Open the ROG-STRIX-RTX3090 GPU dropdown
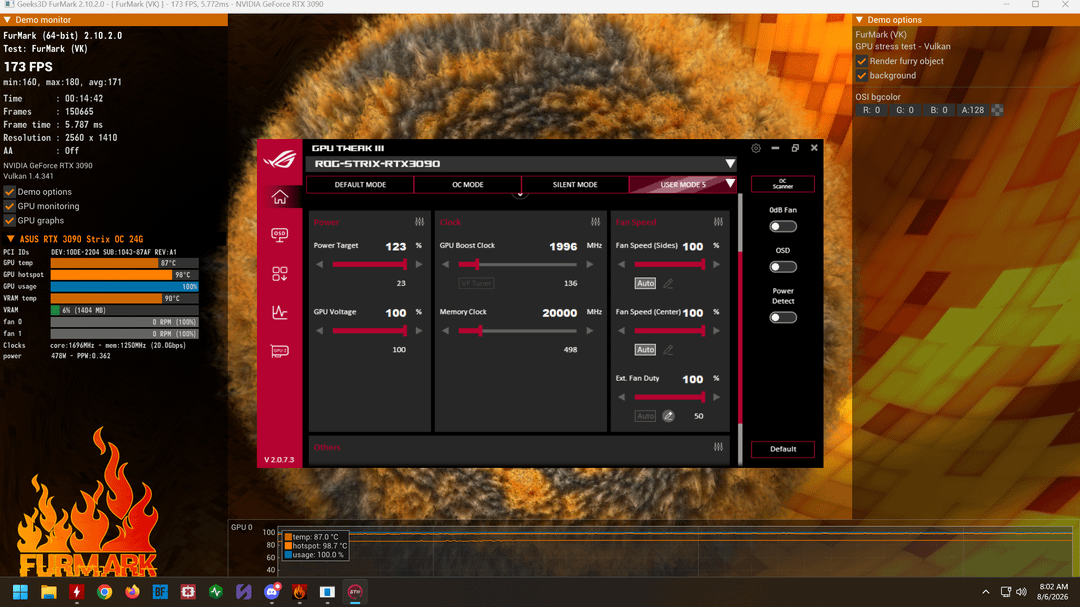 (x=730, y=164)
